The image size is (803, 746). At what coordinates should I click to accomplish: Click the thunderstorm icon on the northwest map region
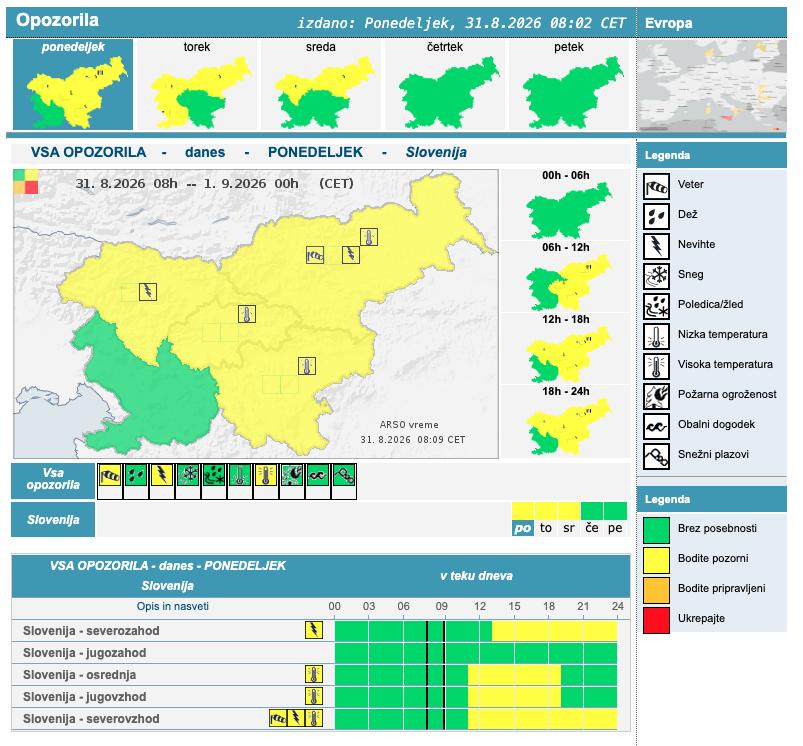pos(148,292)
